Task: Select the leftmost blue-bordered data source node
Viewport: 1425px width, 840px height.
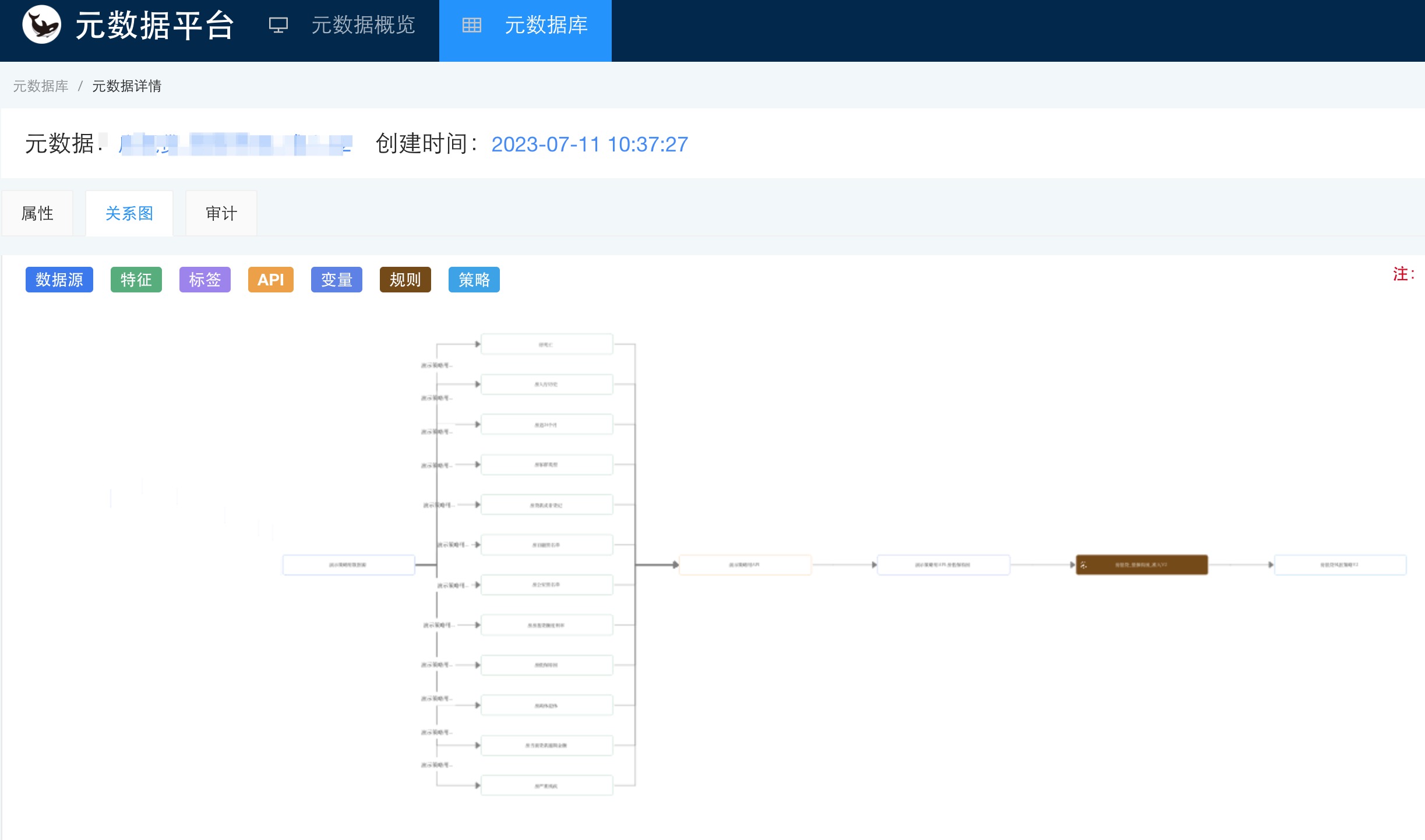Action: click(x=348, y=565)
